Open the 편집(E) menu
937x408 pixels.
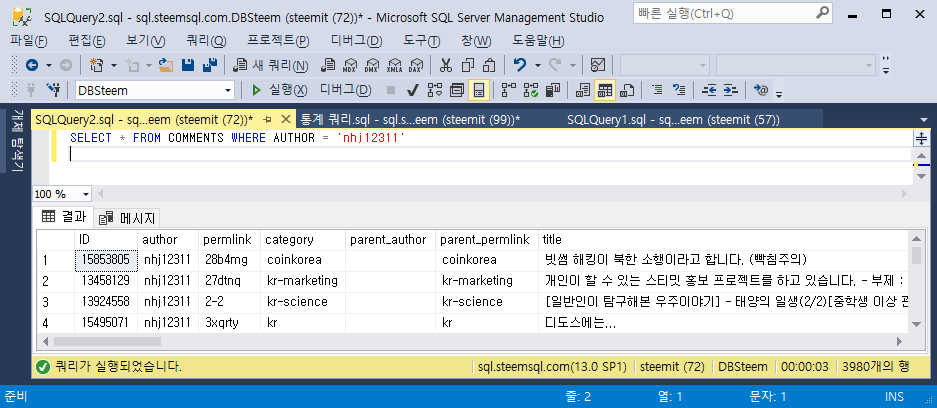click(x=87, y=41)
